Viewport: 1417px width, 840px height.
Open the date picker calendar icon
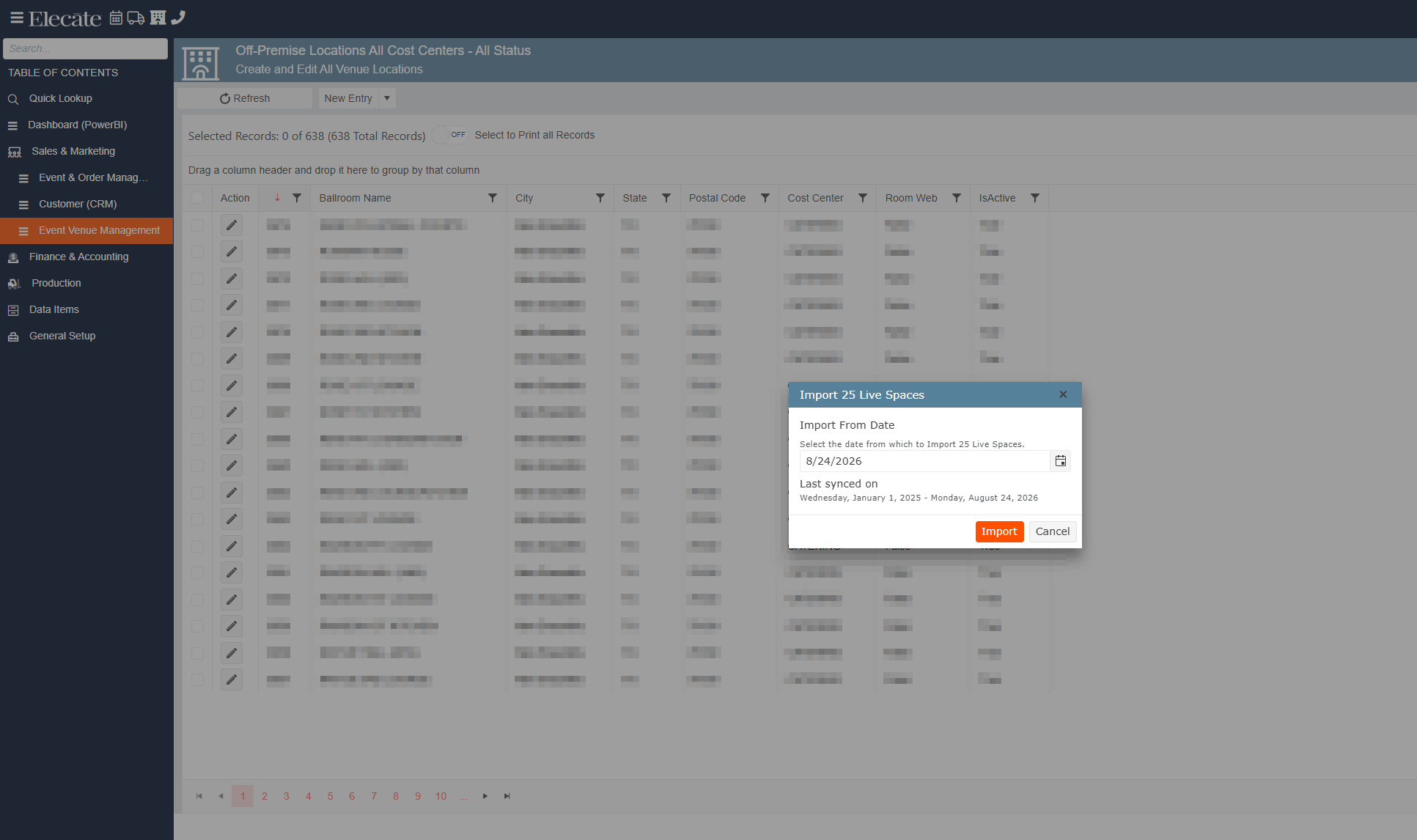click(1060, 461)
